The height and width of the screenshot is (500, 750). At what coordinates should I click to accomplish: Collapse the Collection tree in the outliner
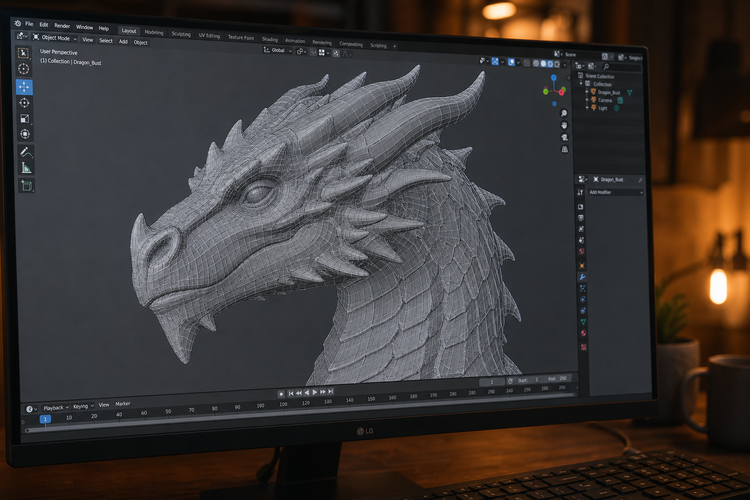[x=581, y=83]
